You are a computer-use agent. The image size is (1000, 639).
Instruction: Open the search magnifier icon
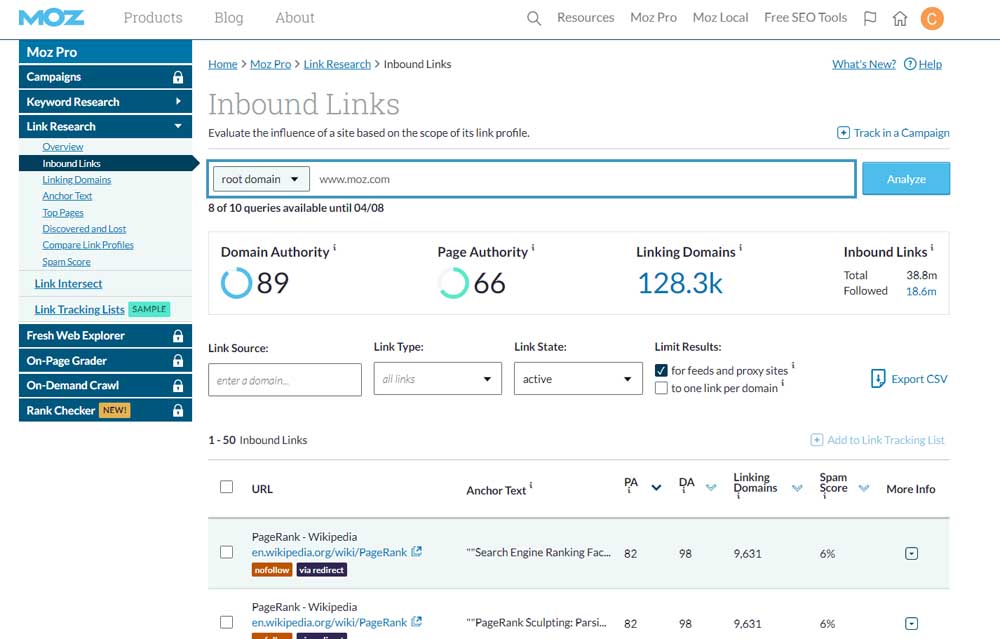tap(534, 18)
